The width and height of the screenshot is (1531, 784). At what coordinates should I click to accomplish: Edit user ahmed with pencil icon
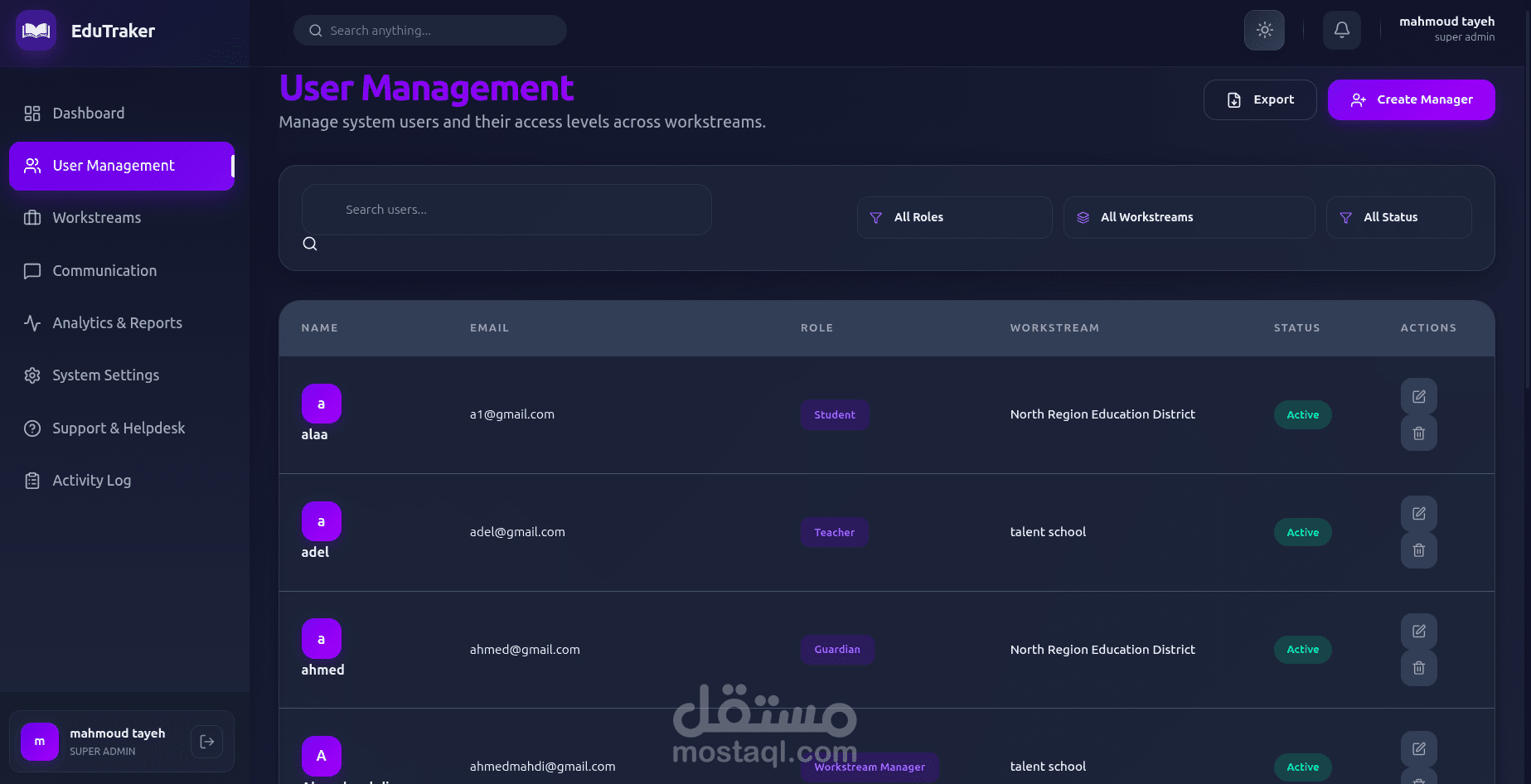click(1418, 632)
